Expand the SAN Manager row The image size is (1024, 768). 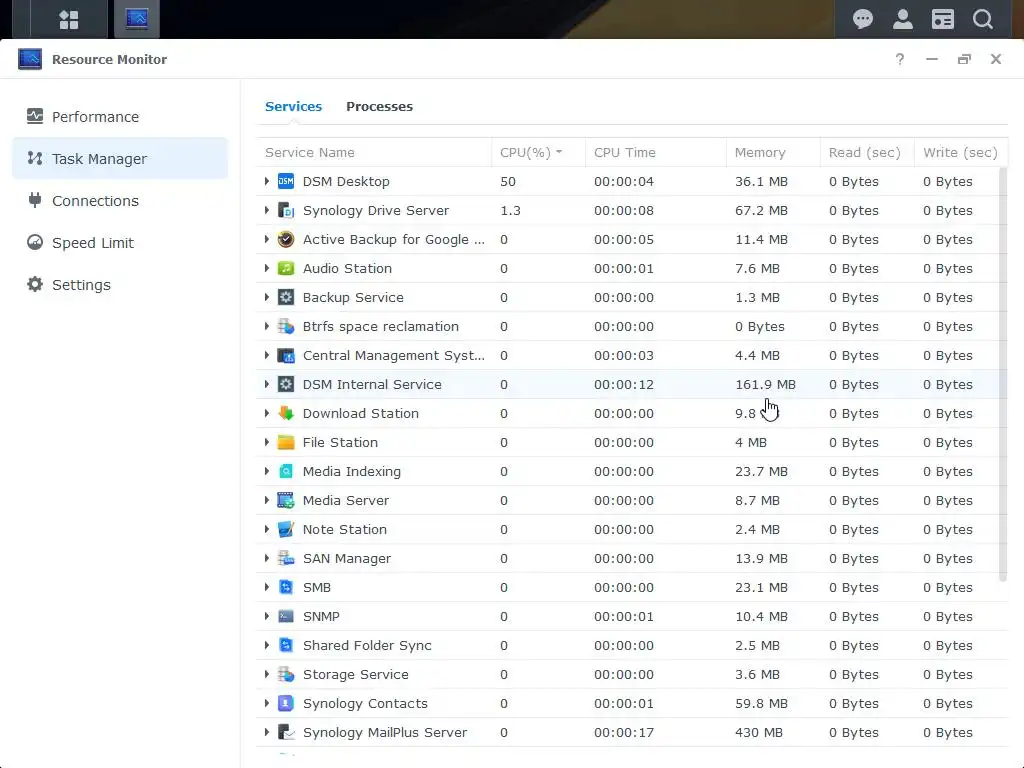pos(266,558)
